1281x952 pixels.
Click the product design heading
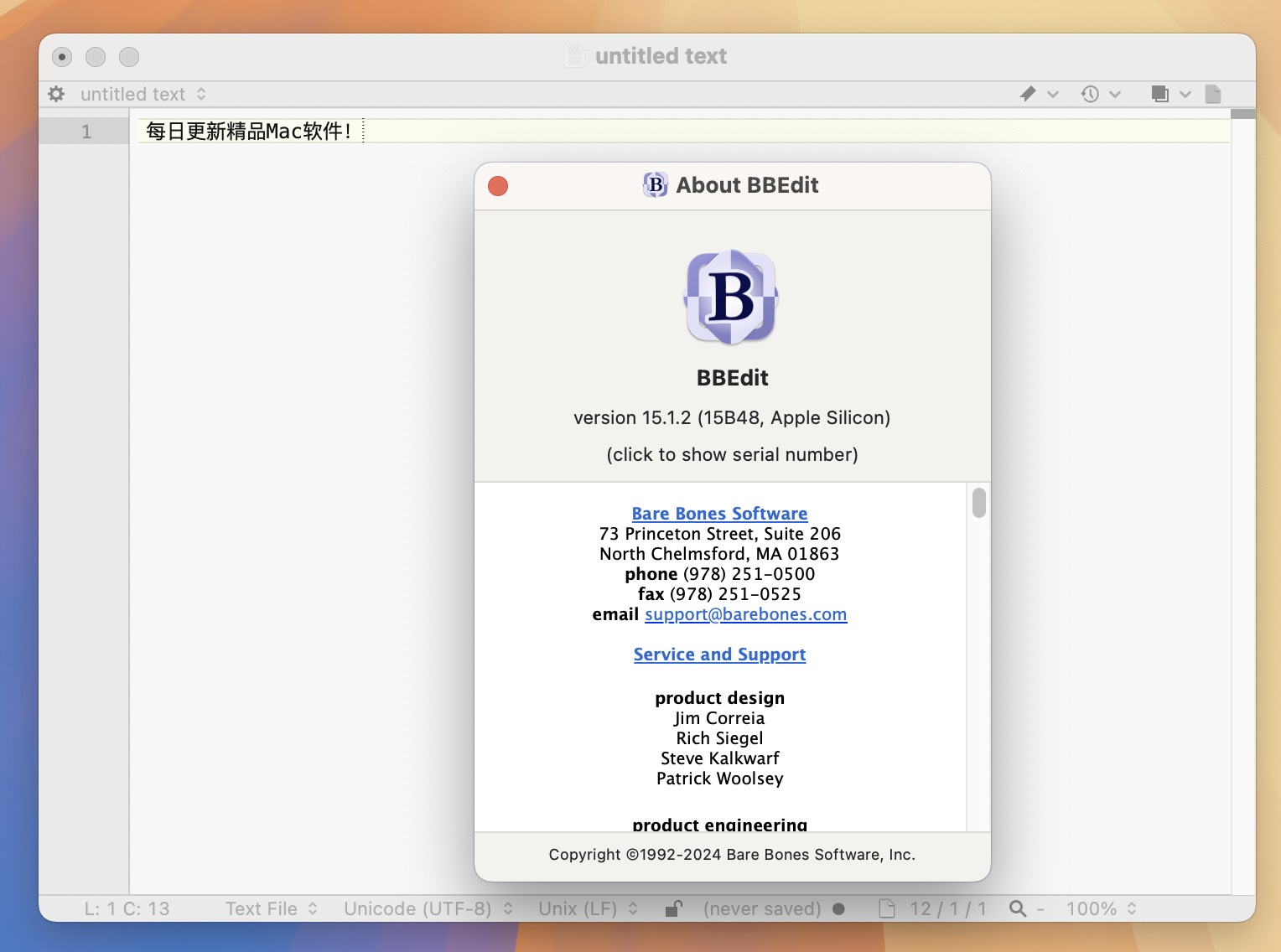click(x=719, y=698)
